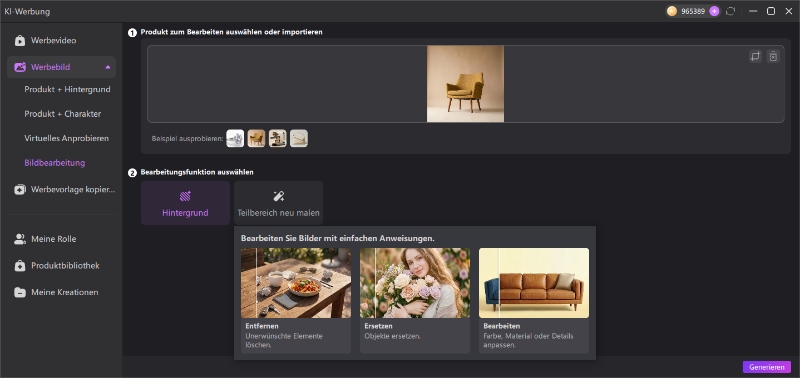Click the crop image icon
800x378 pixels.
(x=756, y=57)
